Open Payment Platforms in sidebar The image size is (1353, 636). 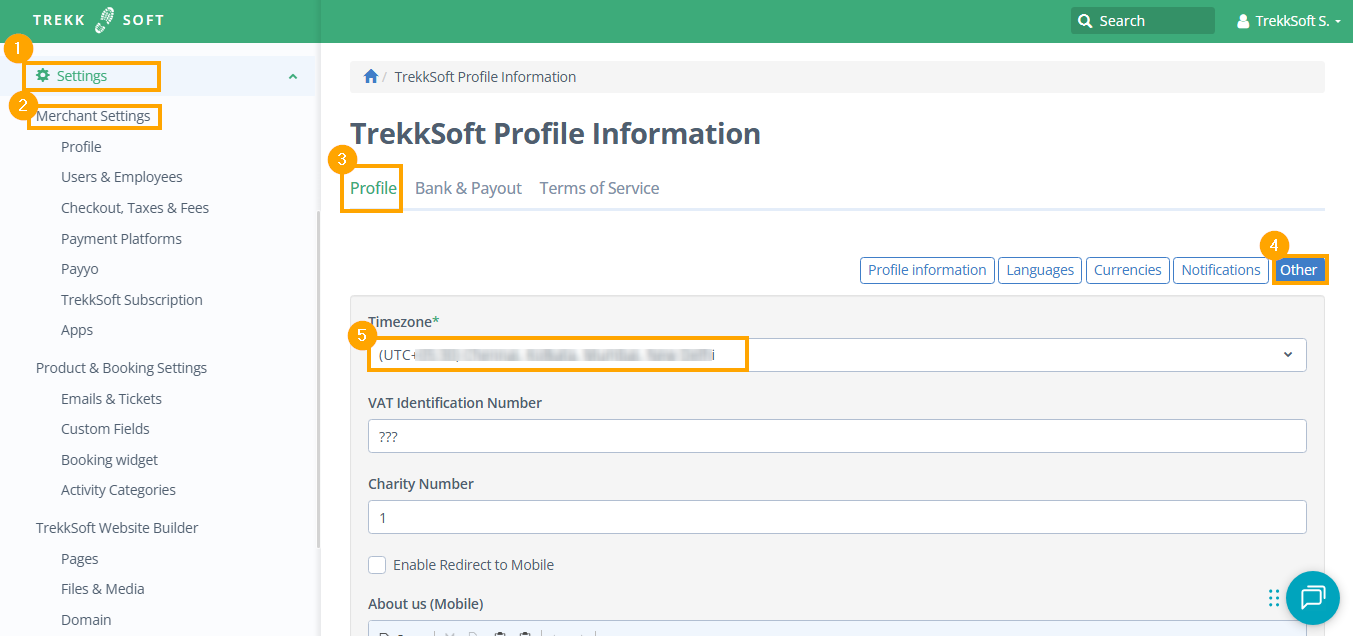pos(121,239)
